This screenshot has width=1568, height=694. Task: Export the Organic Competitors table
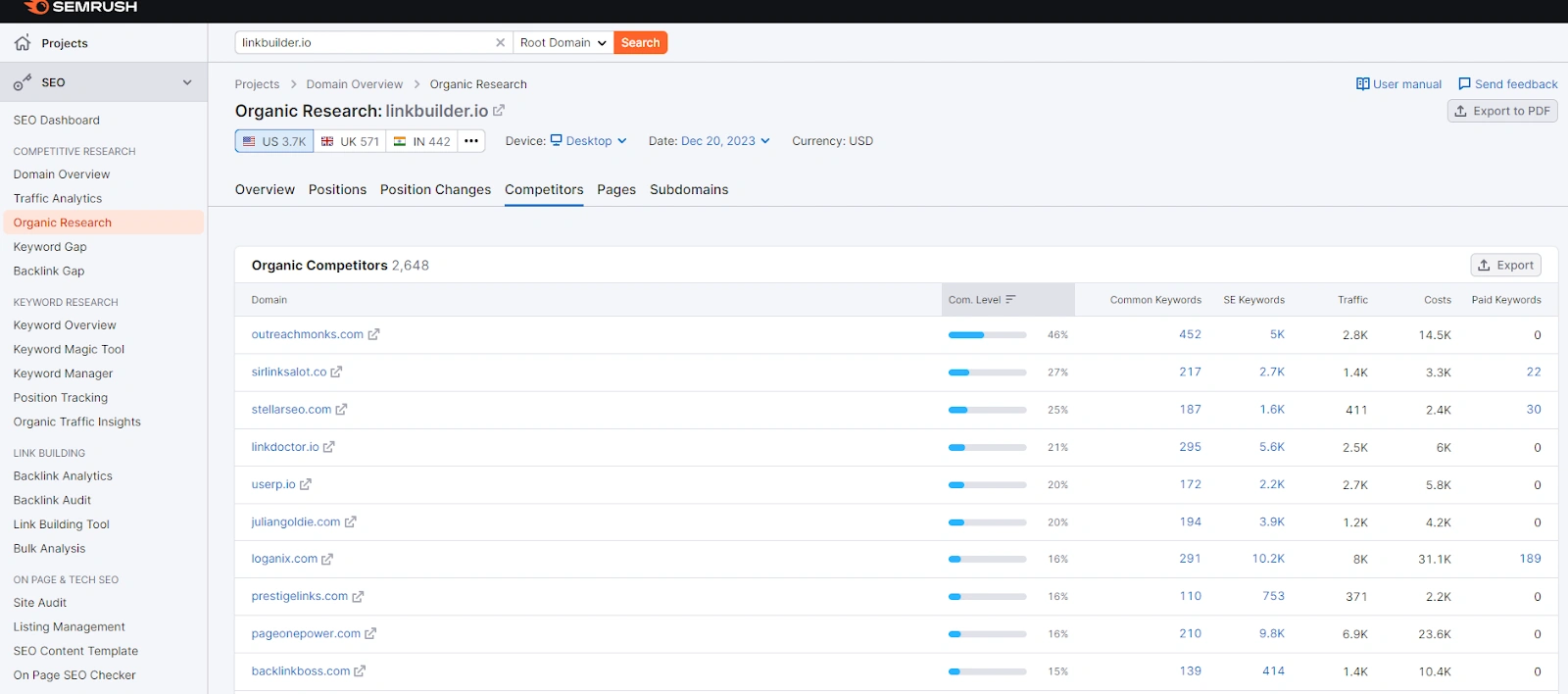click(1505, 266)
